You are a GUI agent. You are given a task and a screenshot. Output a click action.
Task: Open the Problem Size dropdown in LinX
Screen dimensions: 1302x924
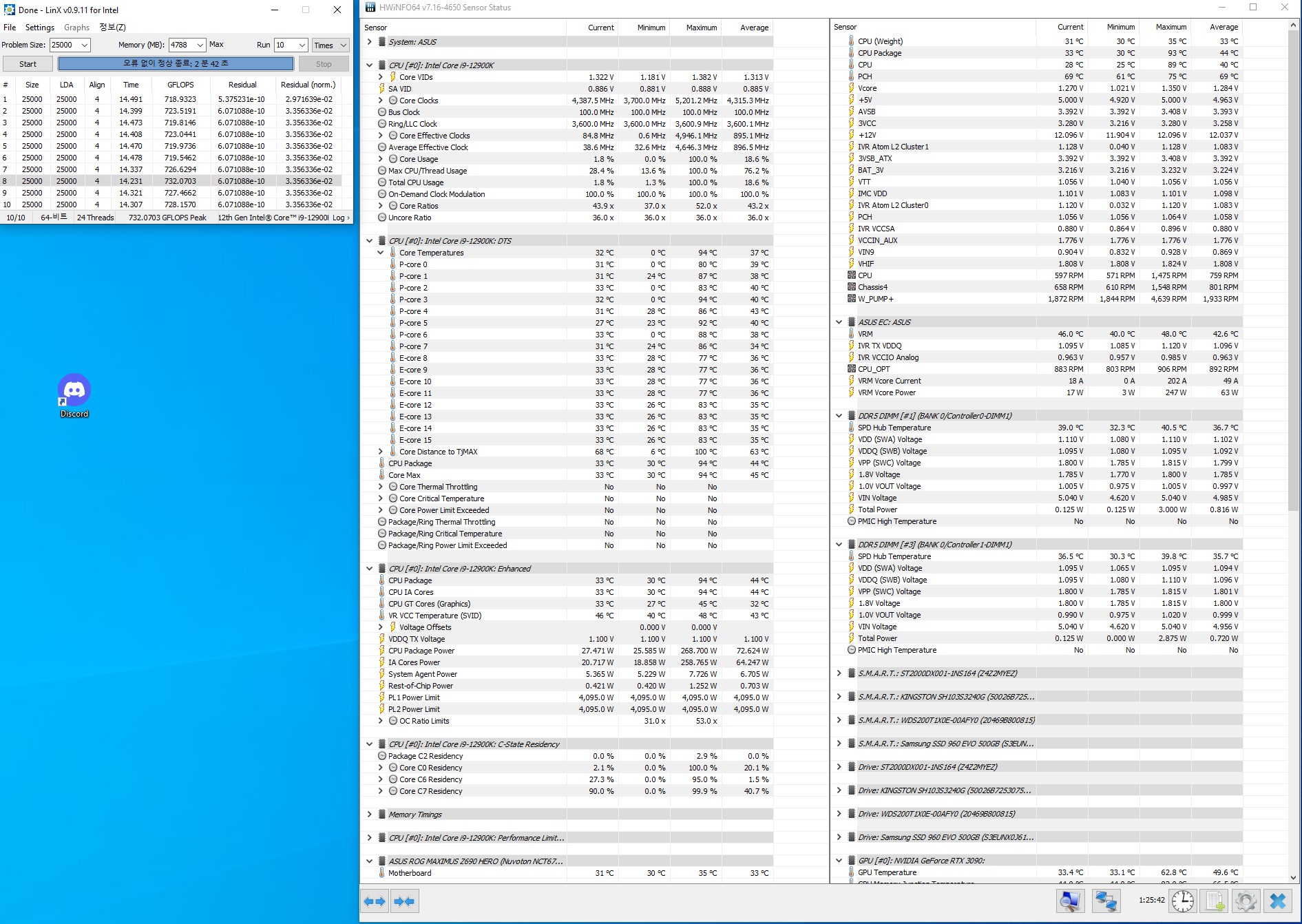(85, 45)
